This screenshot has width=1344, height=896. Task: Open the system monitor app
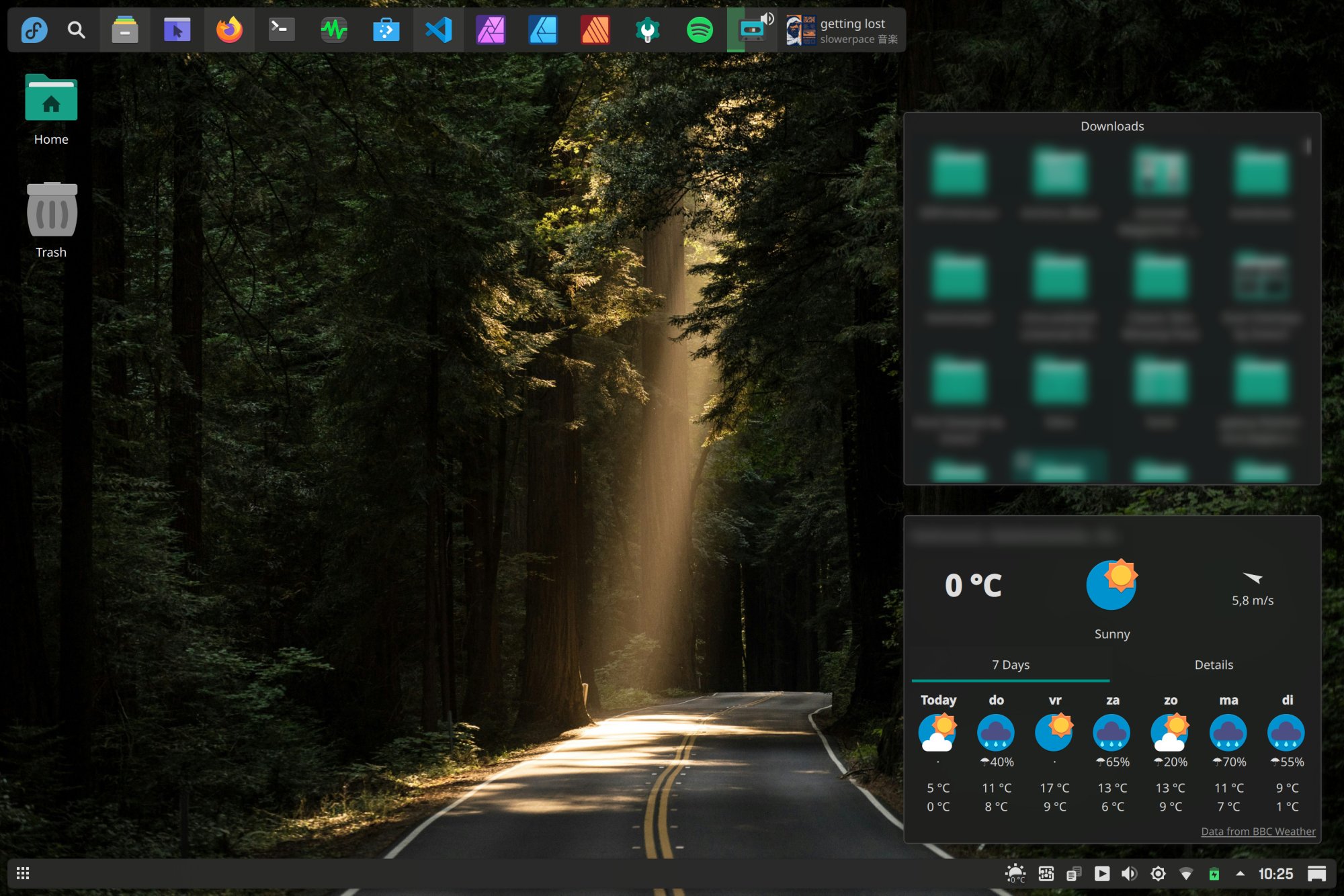(333, 30)
